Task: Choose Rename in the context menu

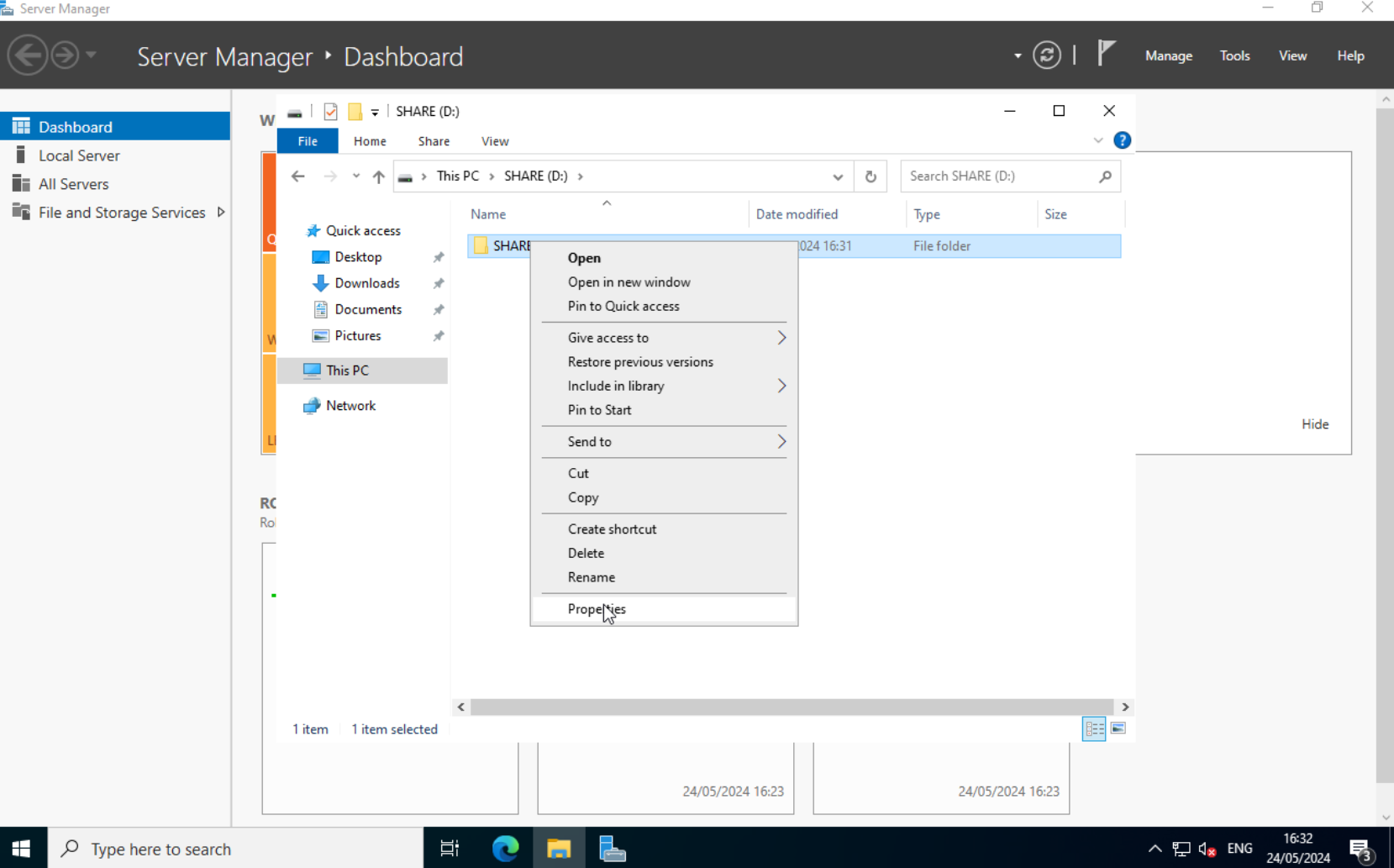Action: [x=664, y=577]
